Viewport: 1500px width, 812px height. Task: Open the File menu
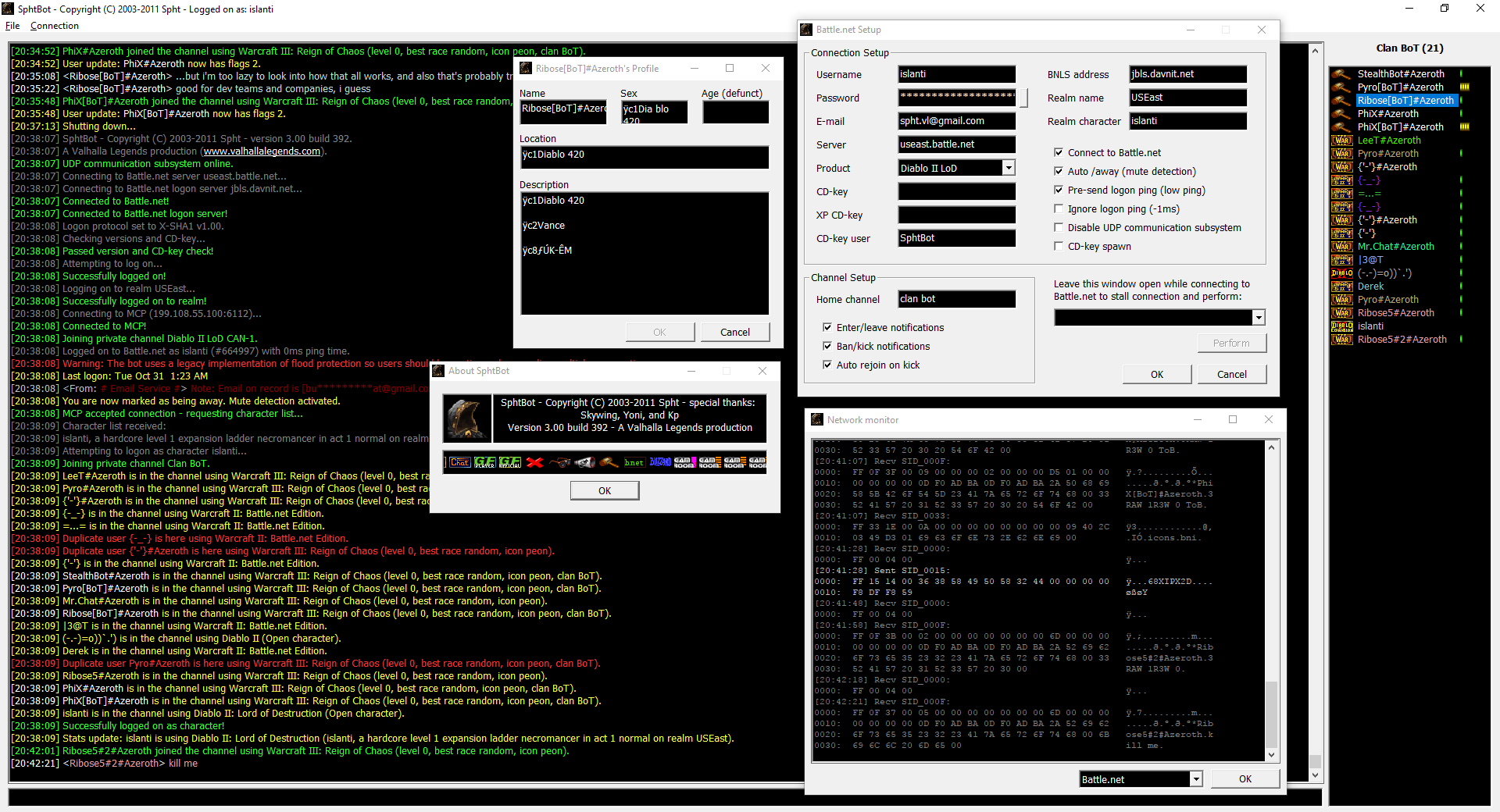12,26
